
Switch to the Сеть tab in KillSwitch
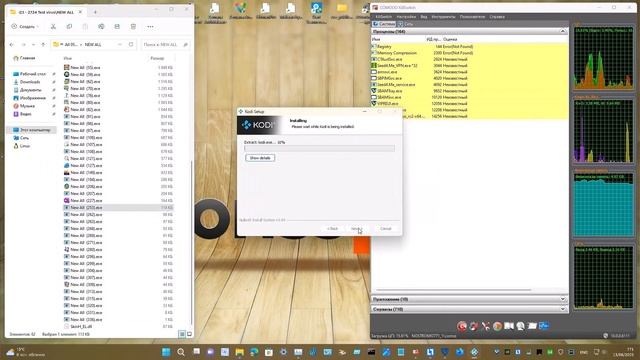pyautogui.click(x=406, y=24)
